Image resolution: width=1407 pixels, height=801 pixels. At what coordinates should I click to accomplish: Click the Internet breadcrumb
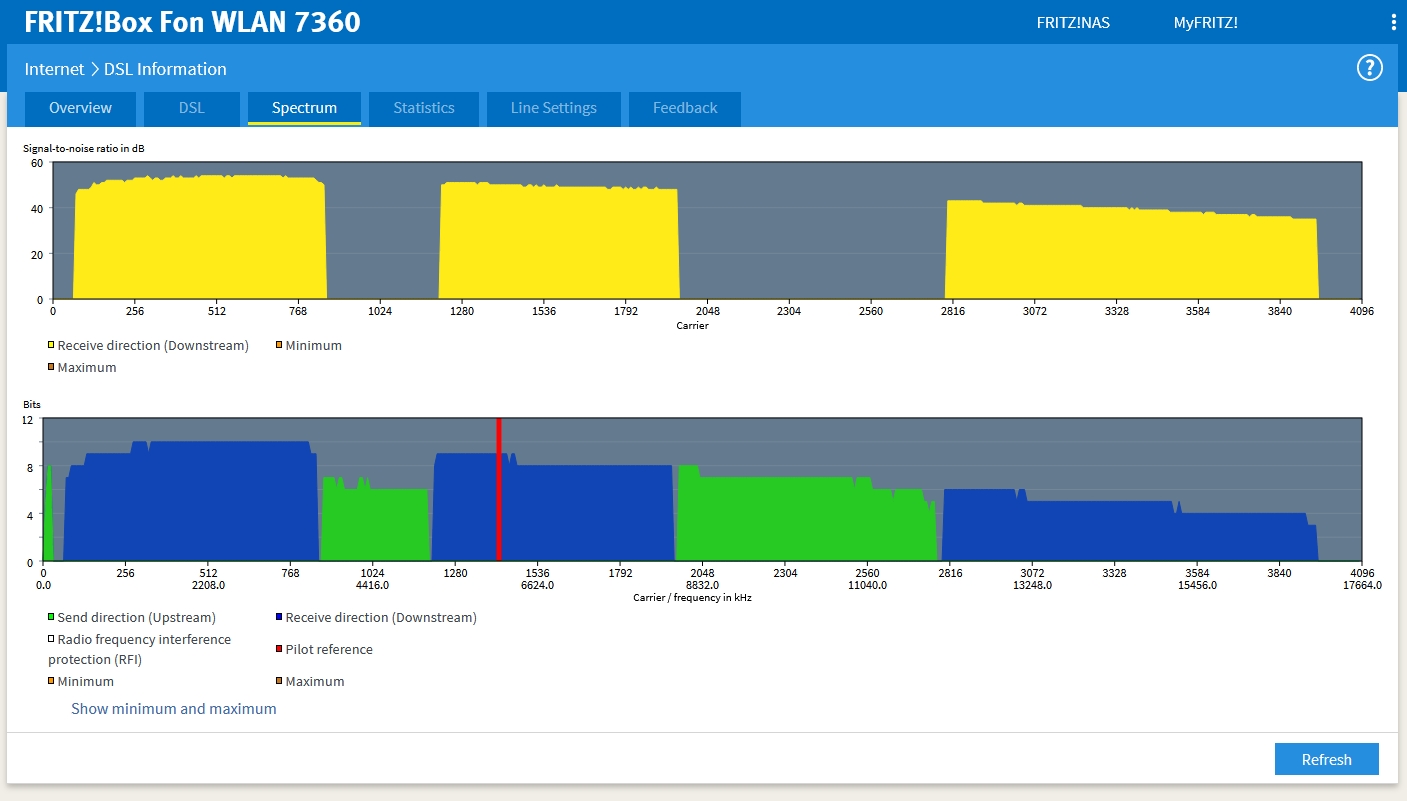click(54, 69)
